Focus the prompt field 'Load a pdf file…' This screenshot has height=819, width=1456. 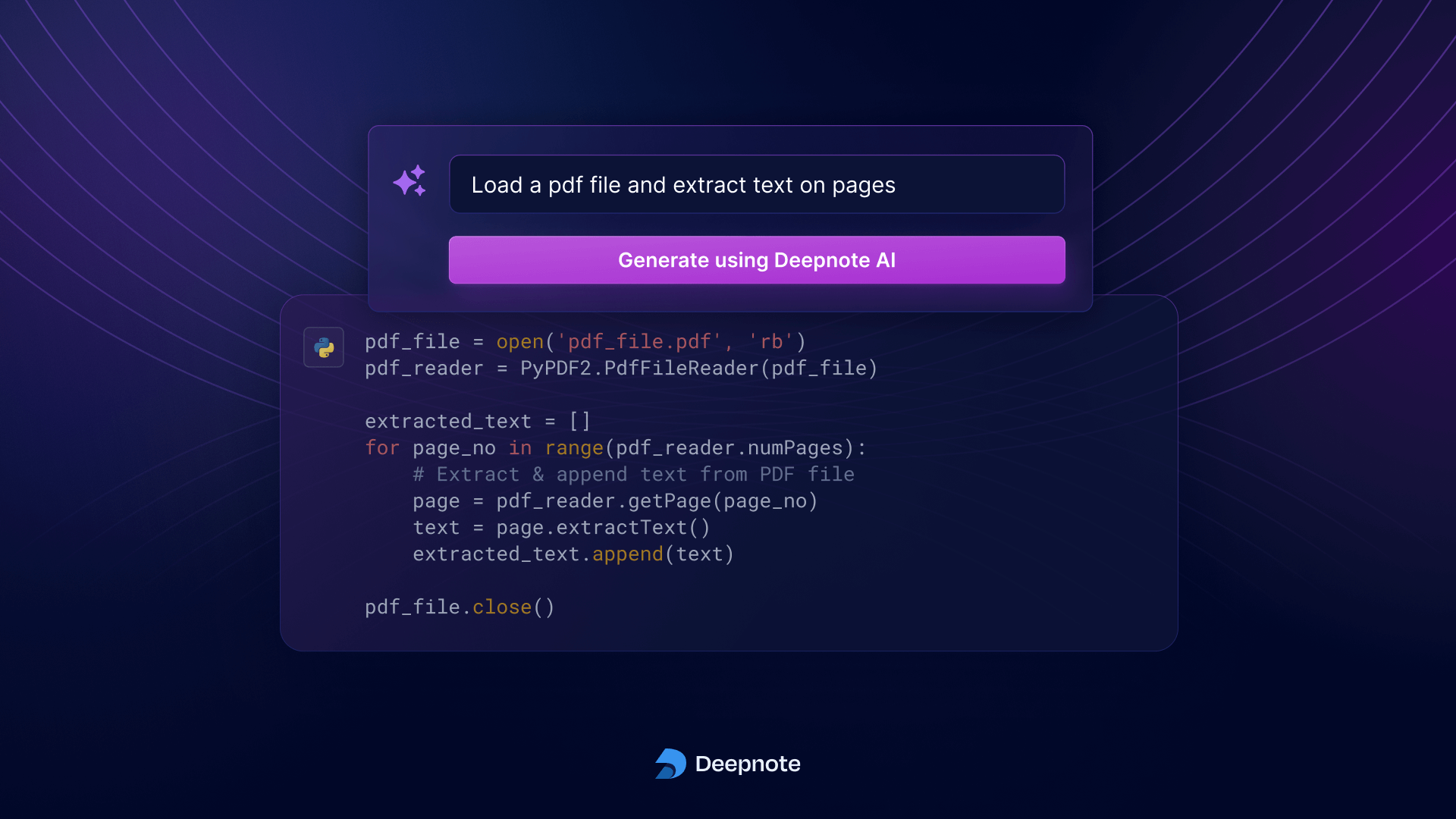pyautogui.click(x=757, y=184)
